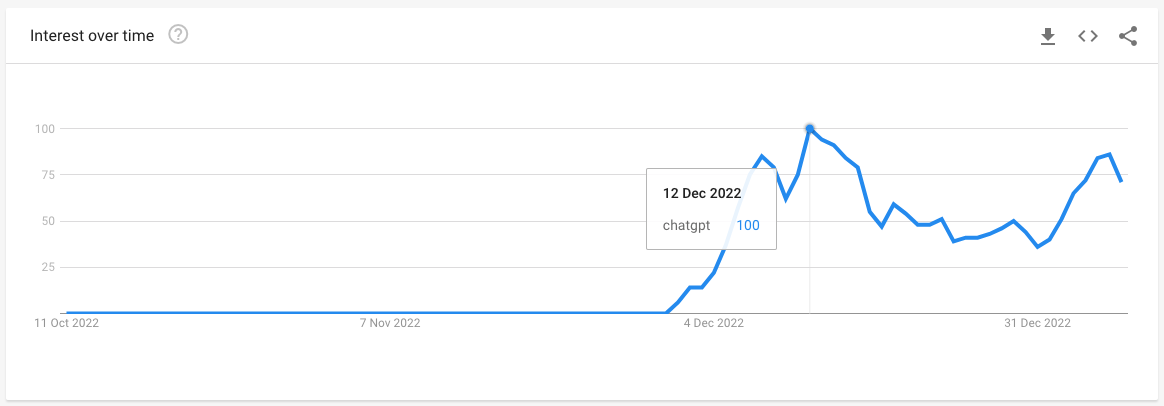Click the 100 y-axis label
This screenshot has width=1164, height=406.
44,129
